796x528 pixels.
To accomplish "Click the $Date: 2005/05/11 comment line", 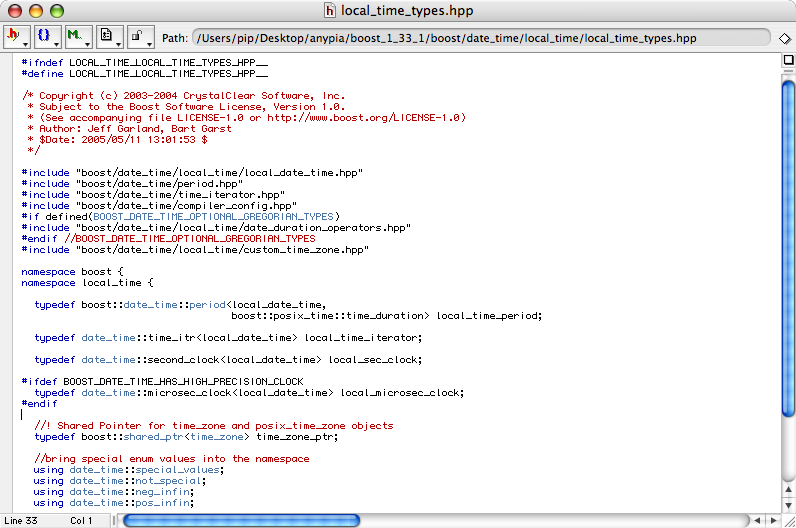I will pyautogui.click(x=117, y=140).
